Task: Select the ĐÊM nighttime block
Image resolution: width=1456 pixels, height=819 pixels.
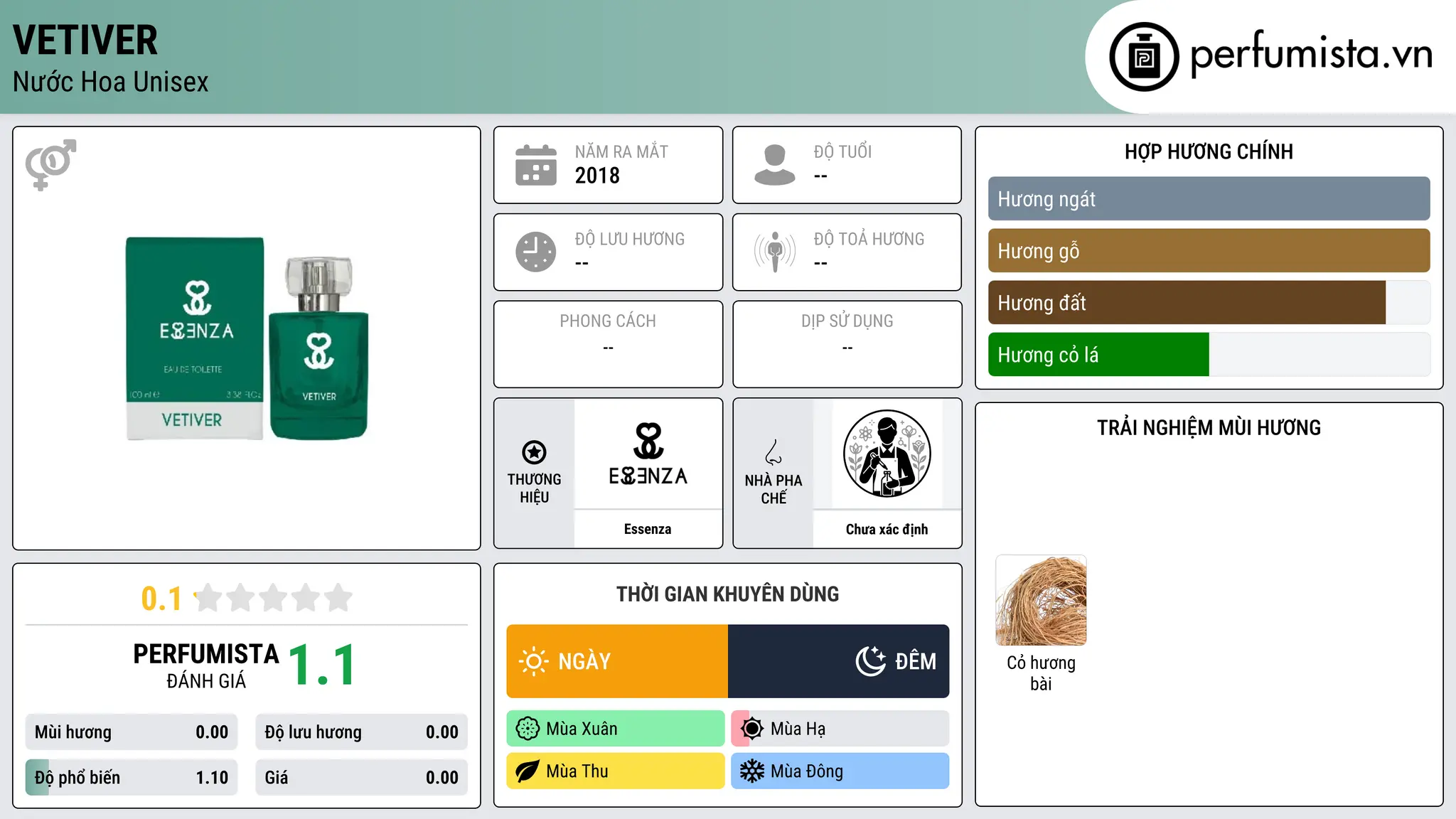Action: [839, 661]
